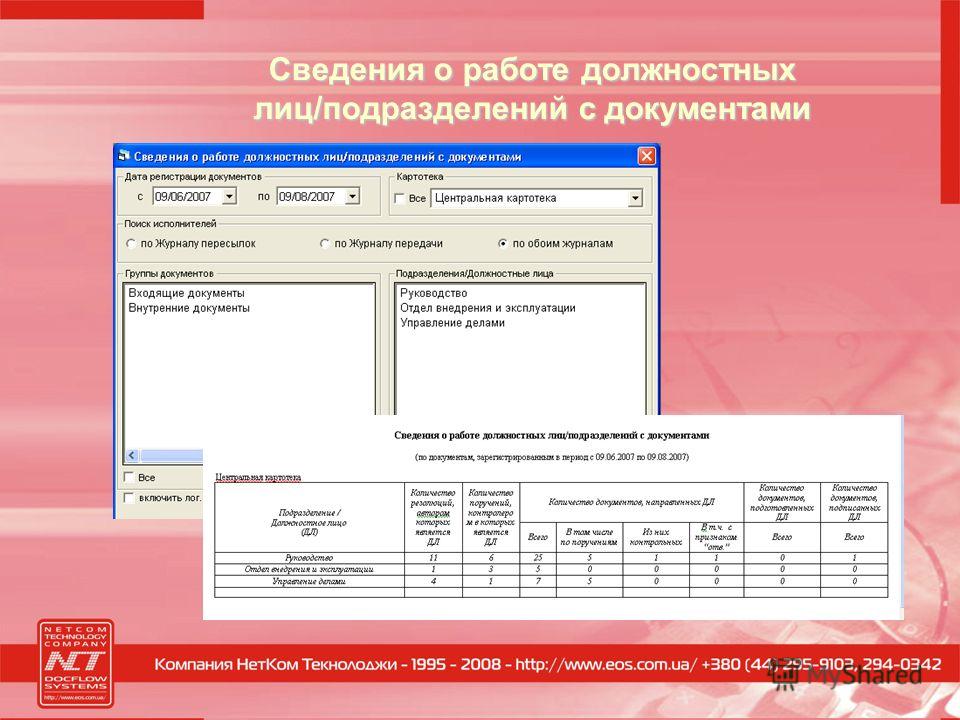Click the Из них контрольных column header
The width and height of the screenshot is (960, 720).
[x=656, y=537]
